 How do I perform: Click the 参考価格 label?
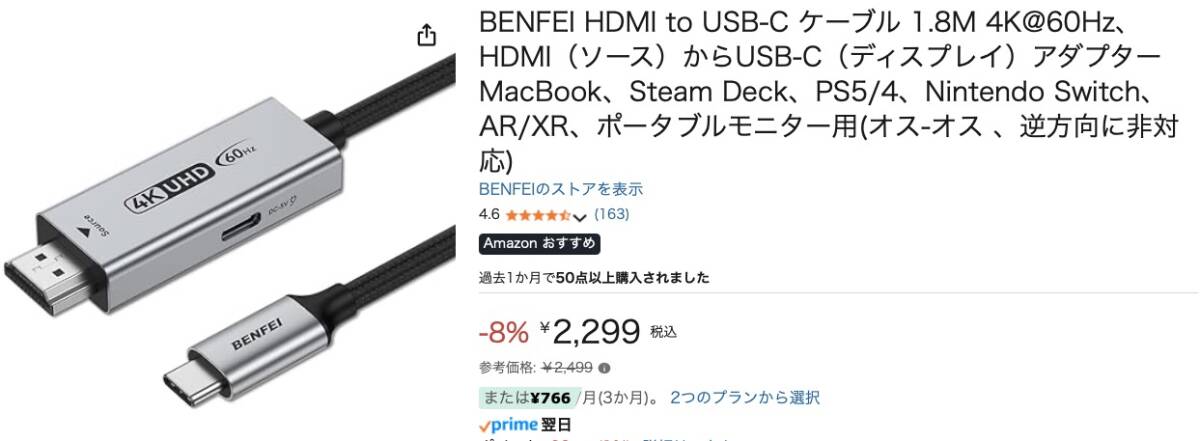pos(508,367)
